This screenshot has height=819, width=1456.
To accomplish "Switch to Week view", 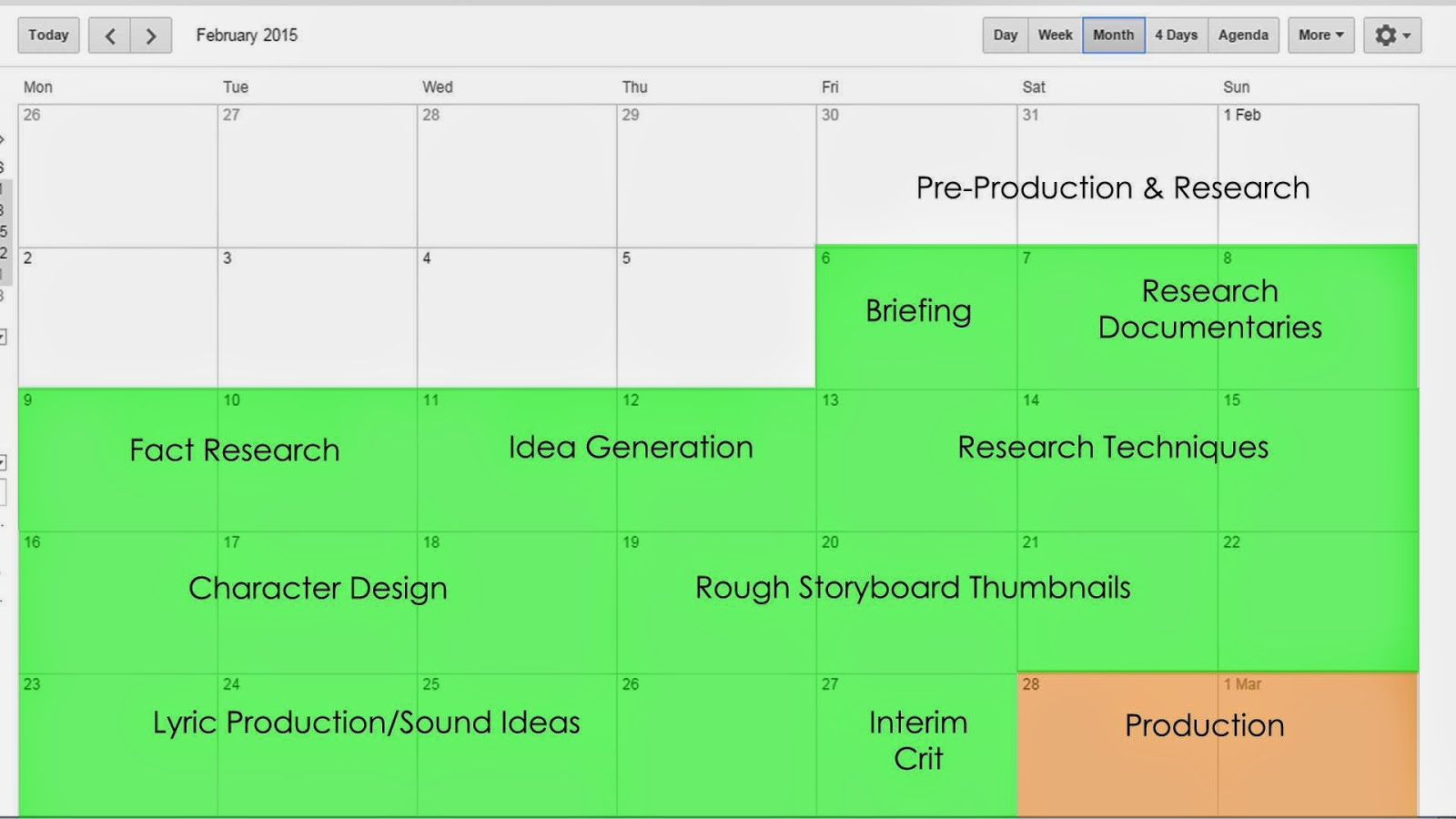I will coord(1054,35).
